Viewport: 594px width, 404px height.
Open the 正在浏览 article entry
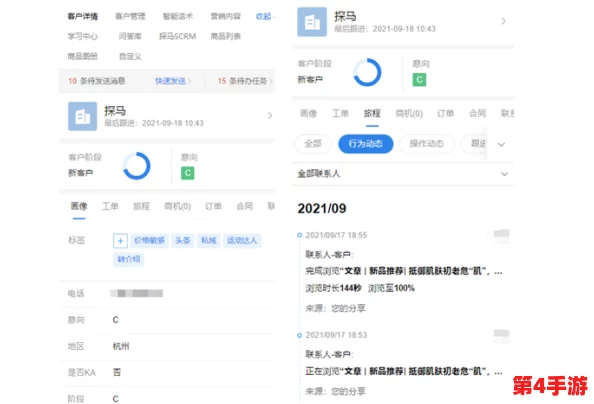point(404,371)
